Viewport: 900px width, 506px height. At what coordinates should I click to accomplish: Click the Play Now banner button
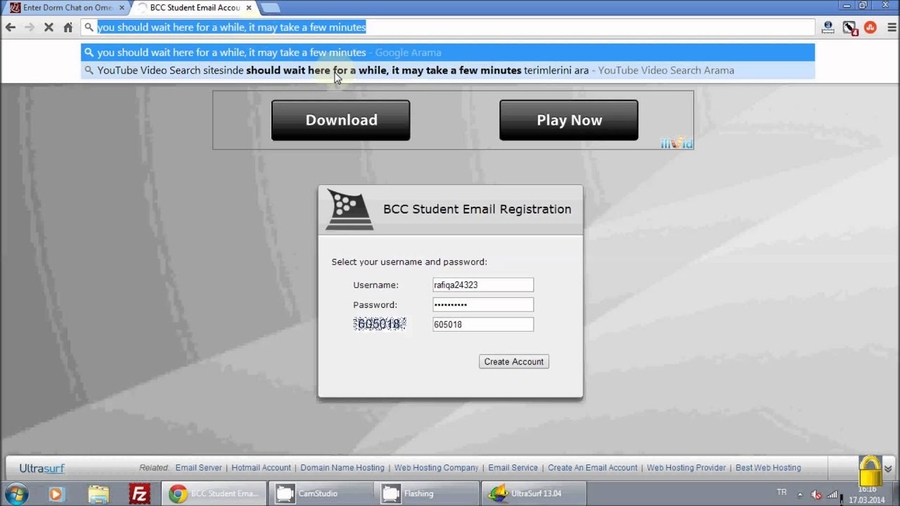(x=569, y=120)
